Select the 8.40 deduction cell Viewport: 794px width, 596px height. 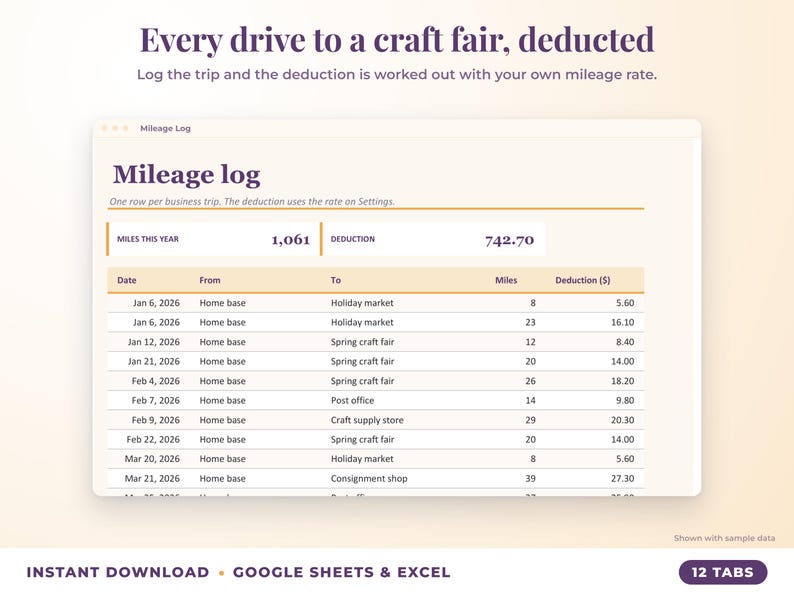(x=625, y=342)
